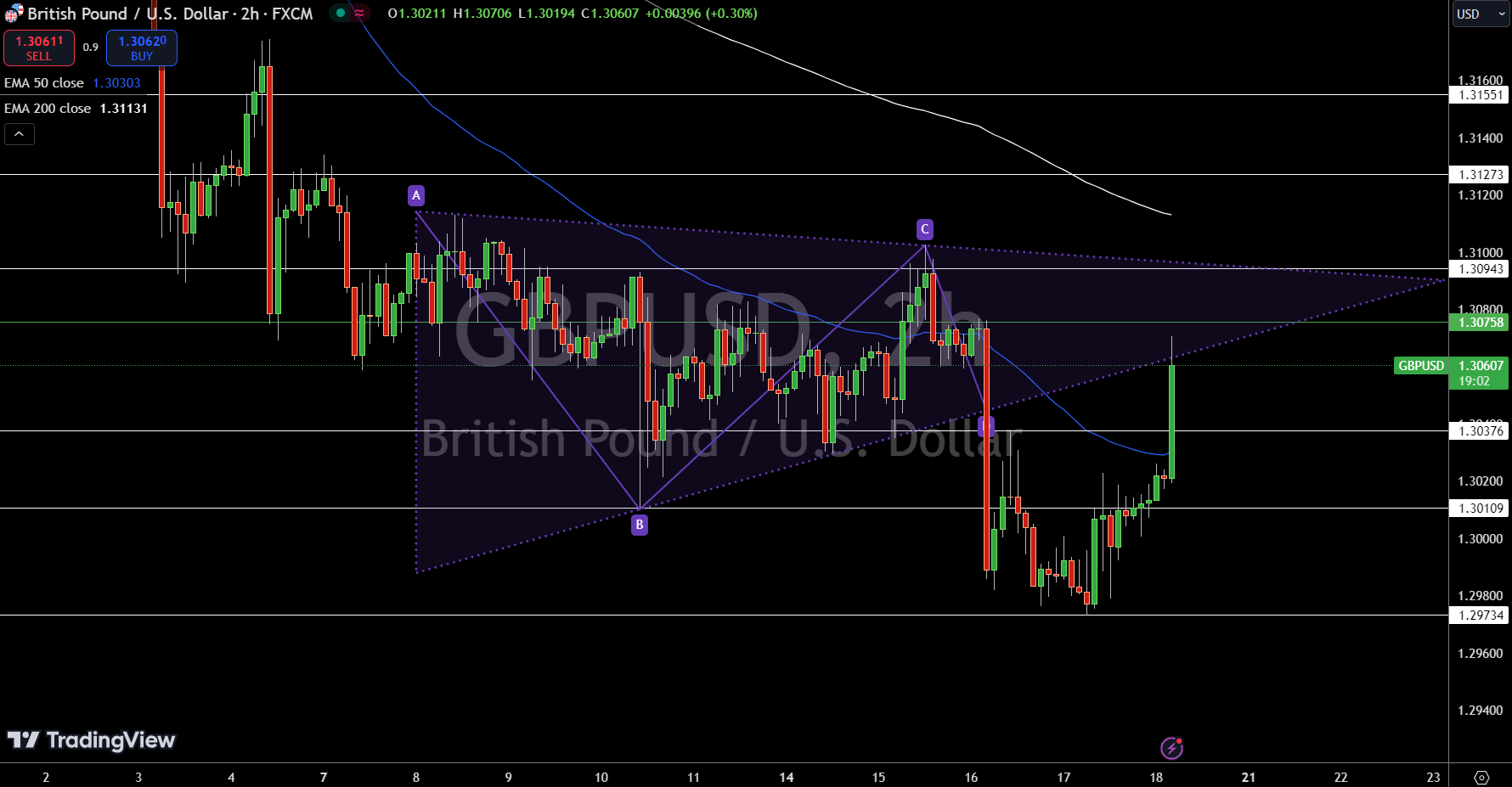Click the EMA 200 value 1.31131
Image resolution: width=1512 pixels, height=787 pixels.
click(124, 109)
